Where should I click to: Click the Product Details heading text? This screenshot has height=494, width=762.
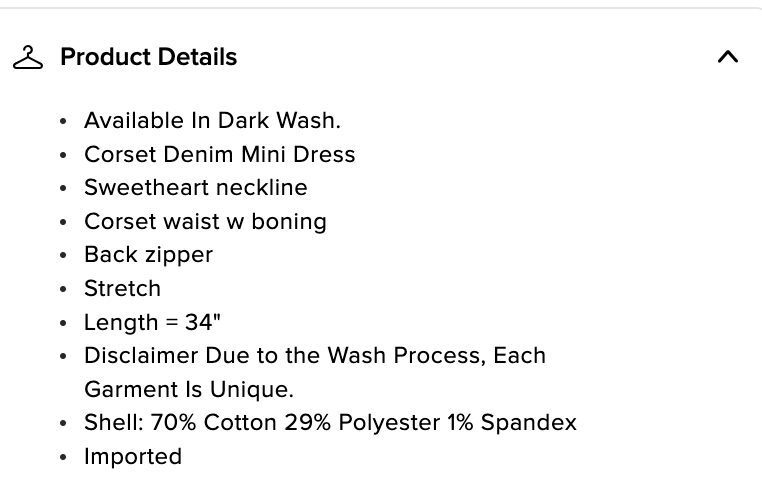(148, 57)
